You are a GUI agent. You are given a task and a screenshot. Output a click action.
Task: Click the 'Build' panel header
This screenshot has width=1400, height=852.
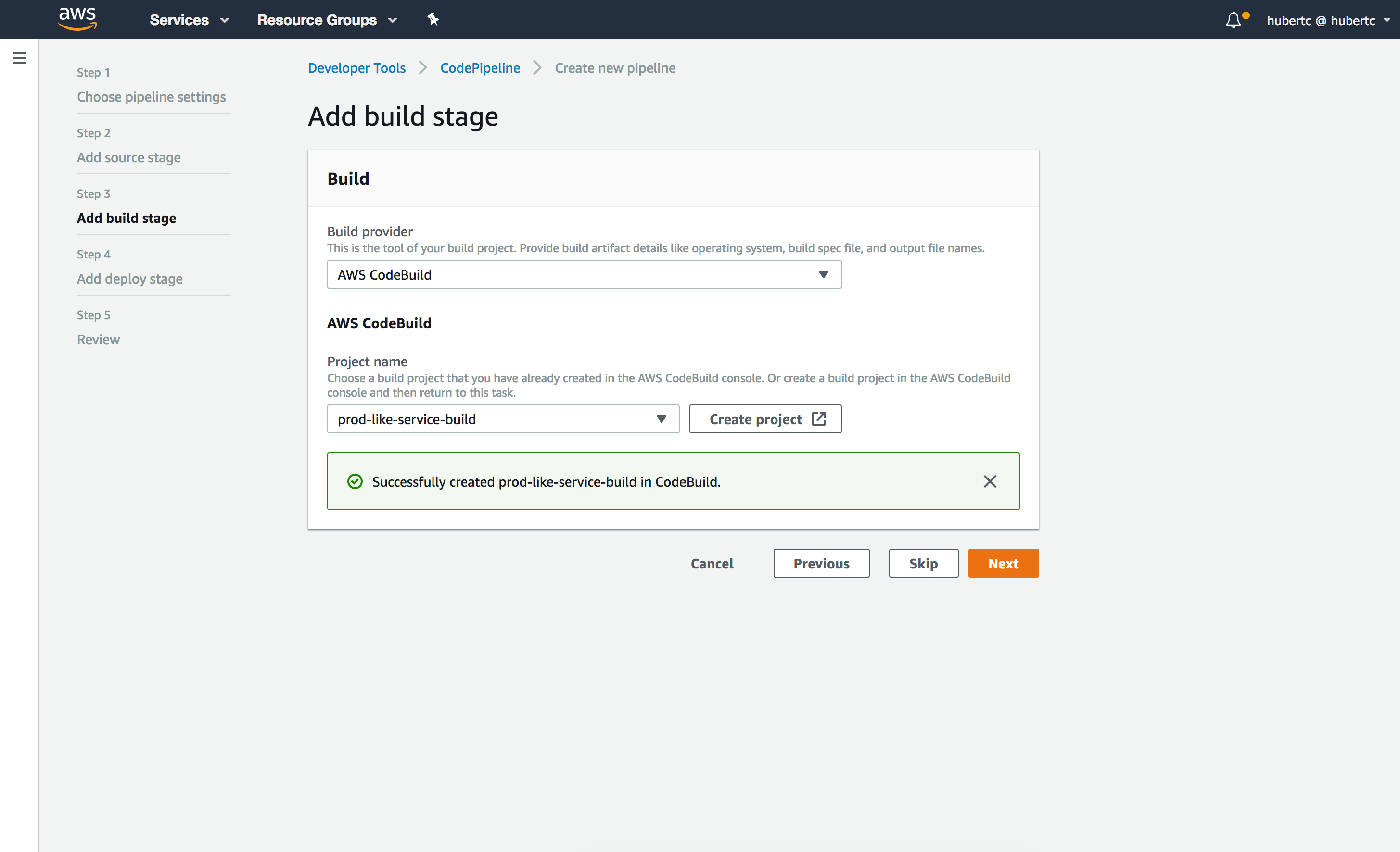tap(348, 179)
